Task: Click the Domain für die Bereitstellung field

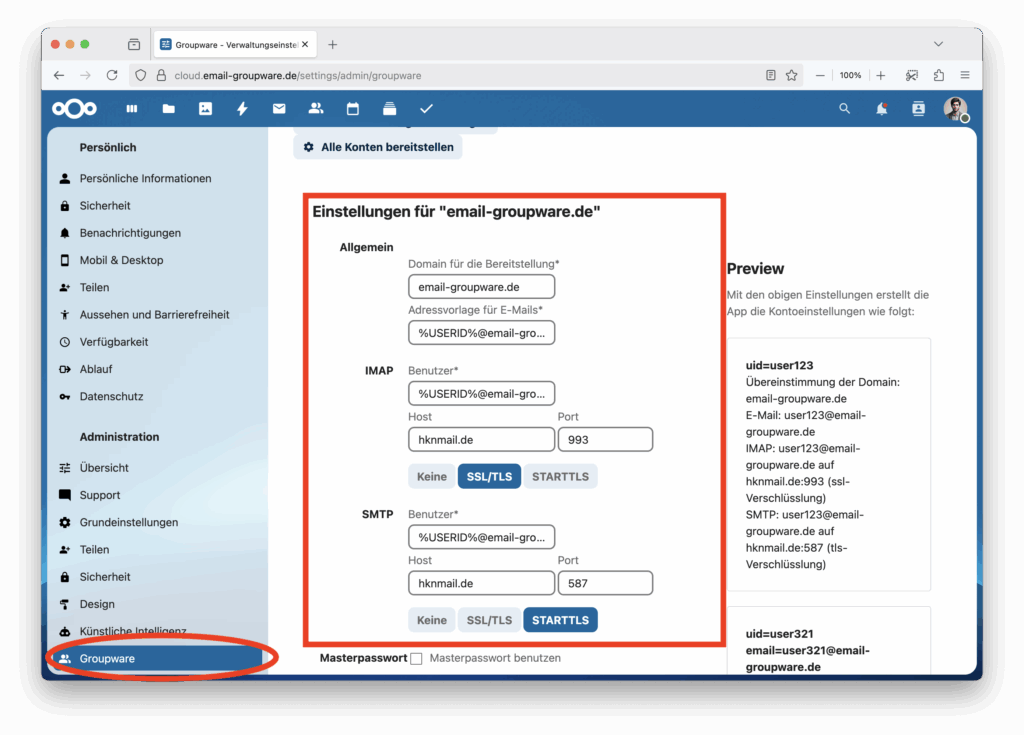Action: tap(481, 287)
